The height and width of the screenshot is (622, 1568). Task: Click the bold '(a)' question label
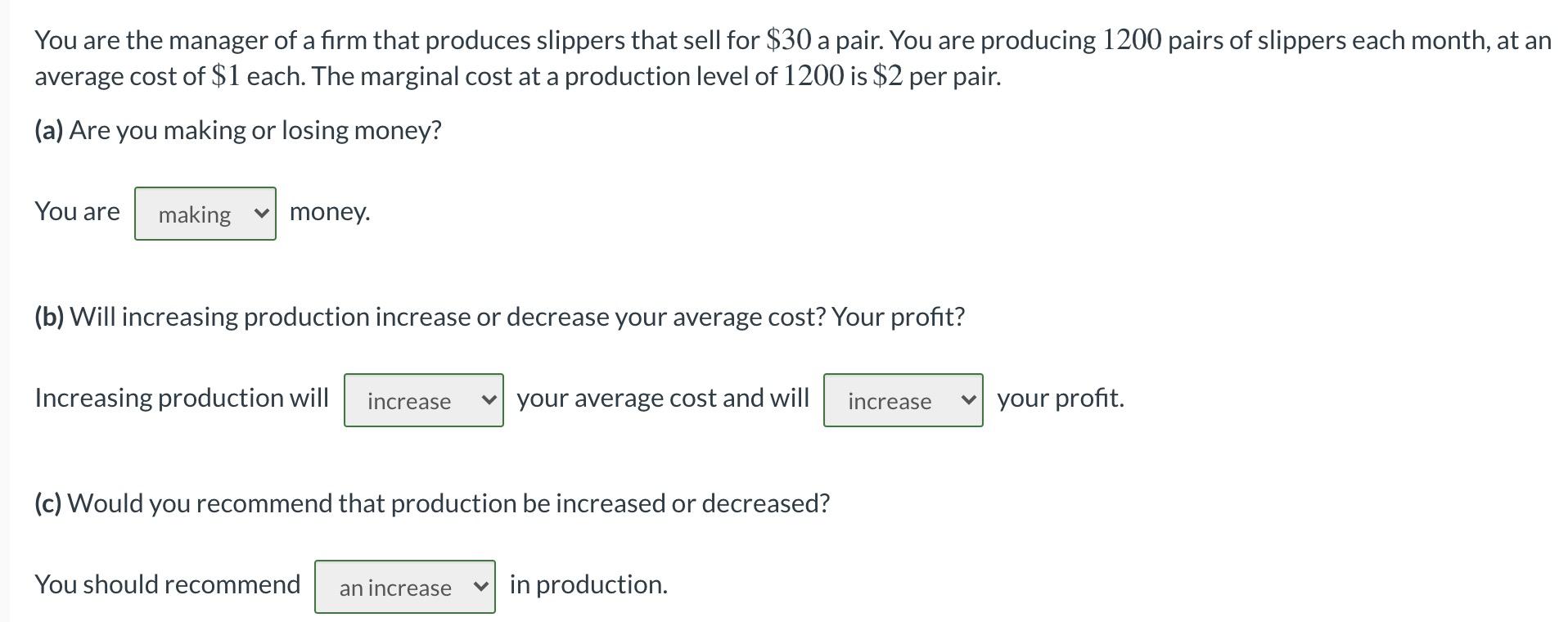click(x=49, y=130)
